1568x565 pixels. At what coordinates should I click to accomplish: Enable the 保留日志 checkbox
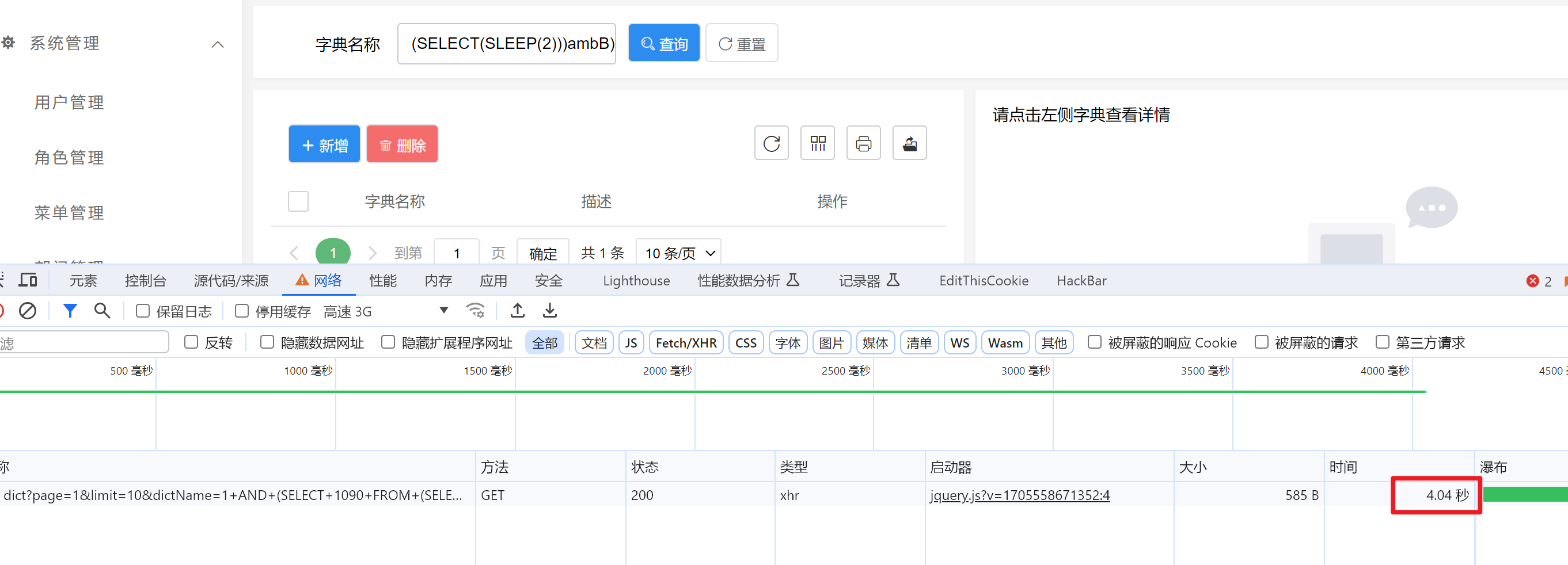142,311
